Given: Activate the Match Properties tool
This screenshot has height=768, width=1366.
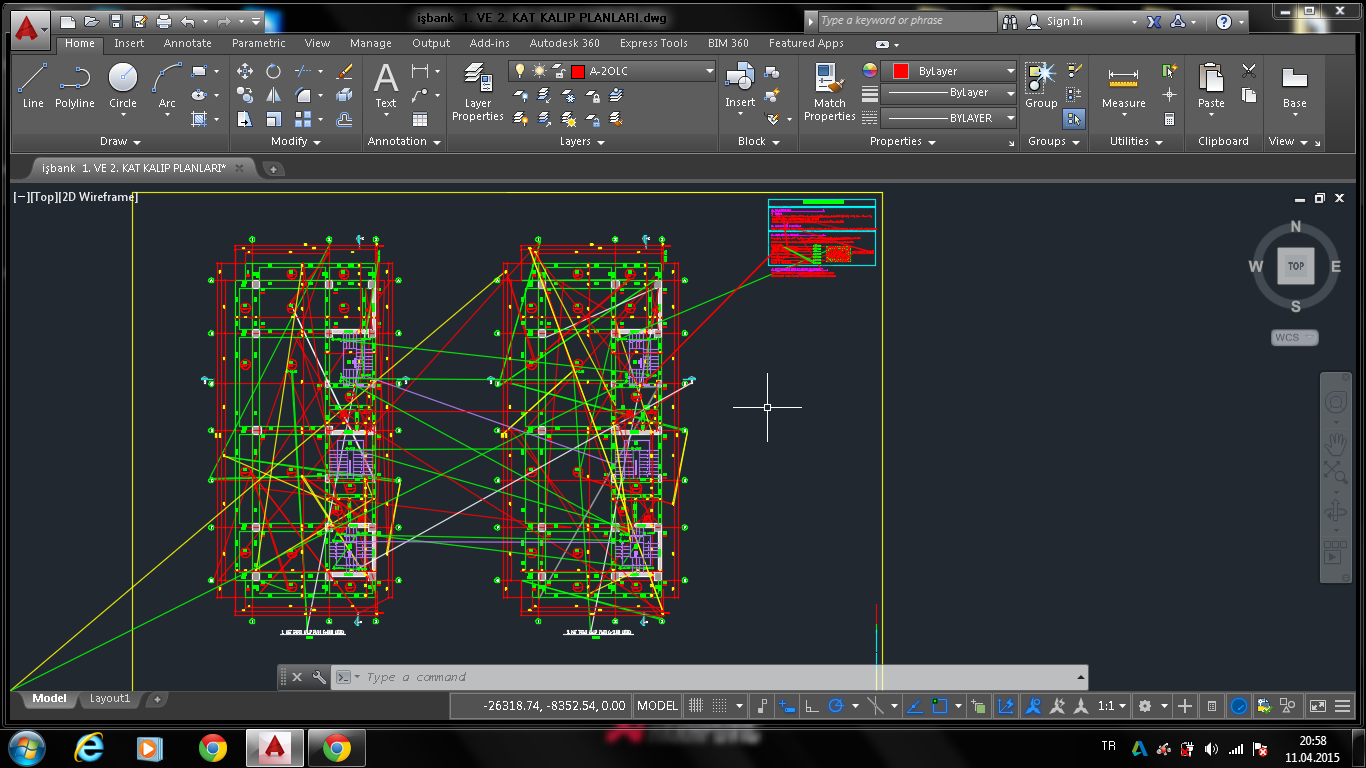Looking at the screenshot, I should click(829, 93).
